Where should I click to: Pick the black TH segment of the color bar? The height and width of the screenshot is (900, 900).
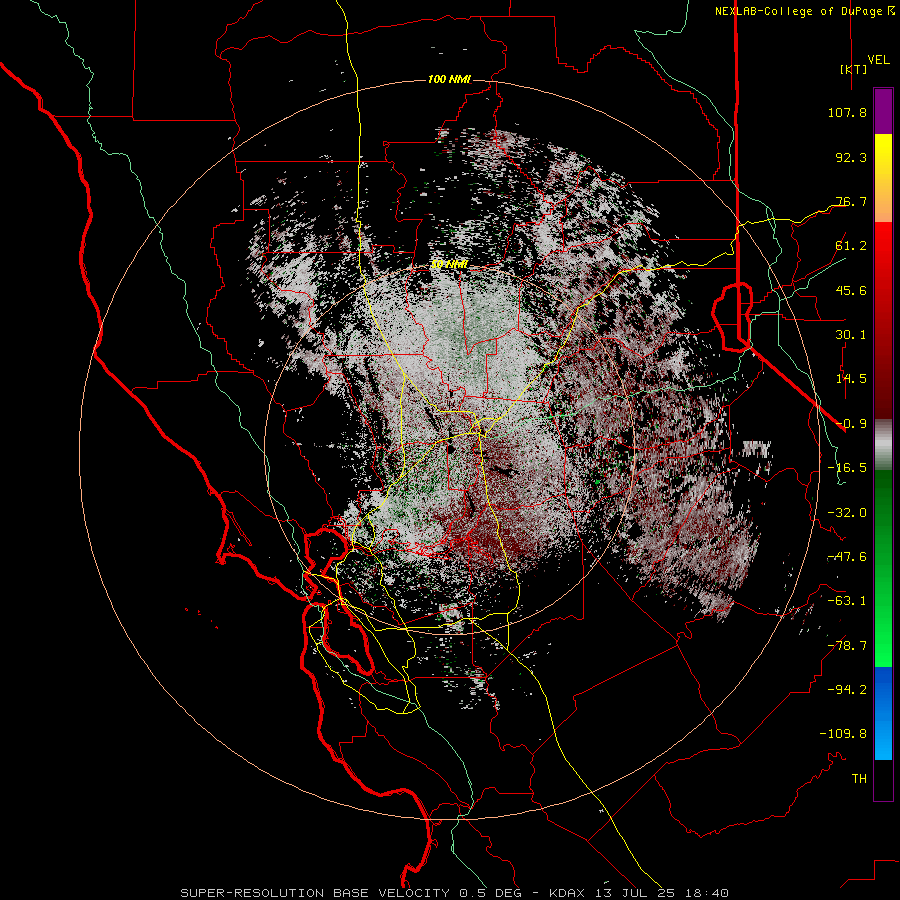pos(883,779)
